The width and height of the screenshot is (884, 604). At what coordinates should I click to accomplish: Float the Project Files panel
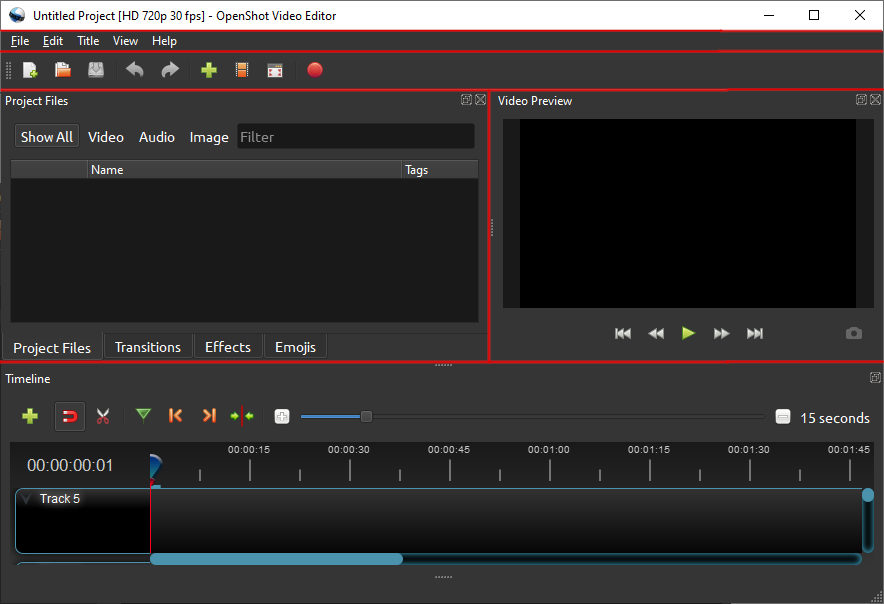[466, 100]
